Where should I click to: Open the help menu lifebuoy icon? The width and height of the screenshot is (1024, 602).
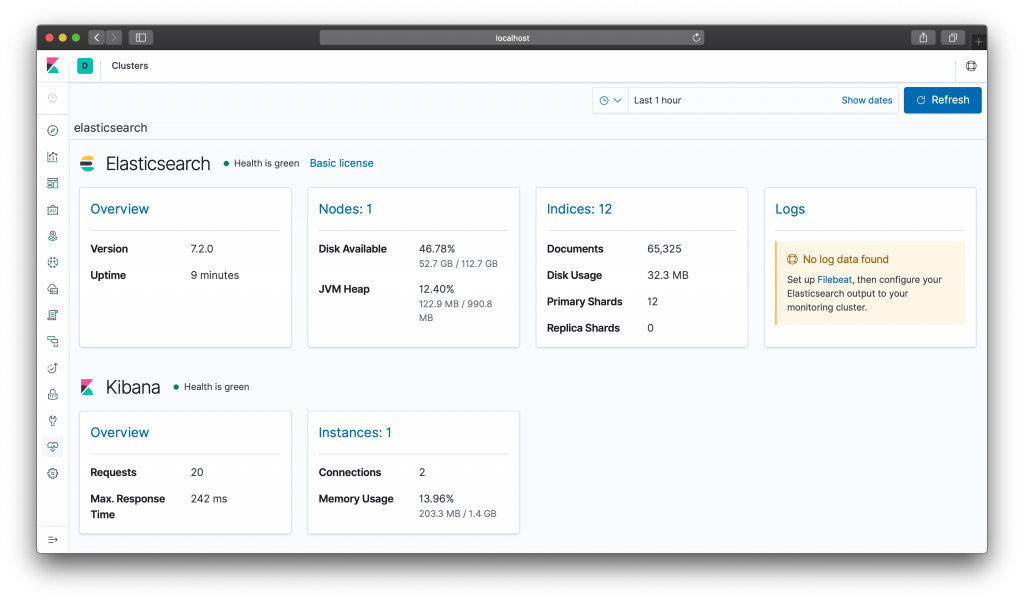click(x=971, y=66)
